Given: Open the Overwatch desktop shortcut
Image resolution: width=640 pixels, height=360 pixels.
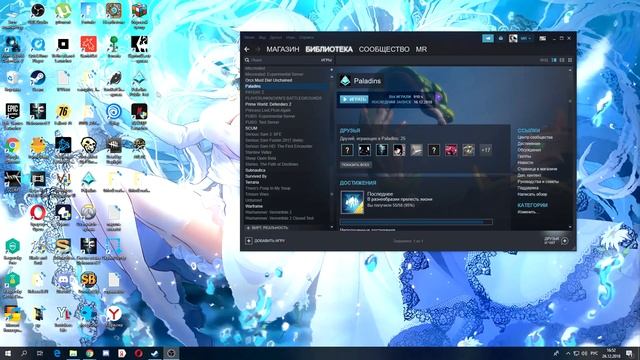Looking at the screenshot, I should point(89,217).
